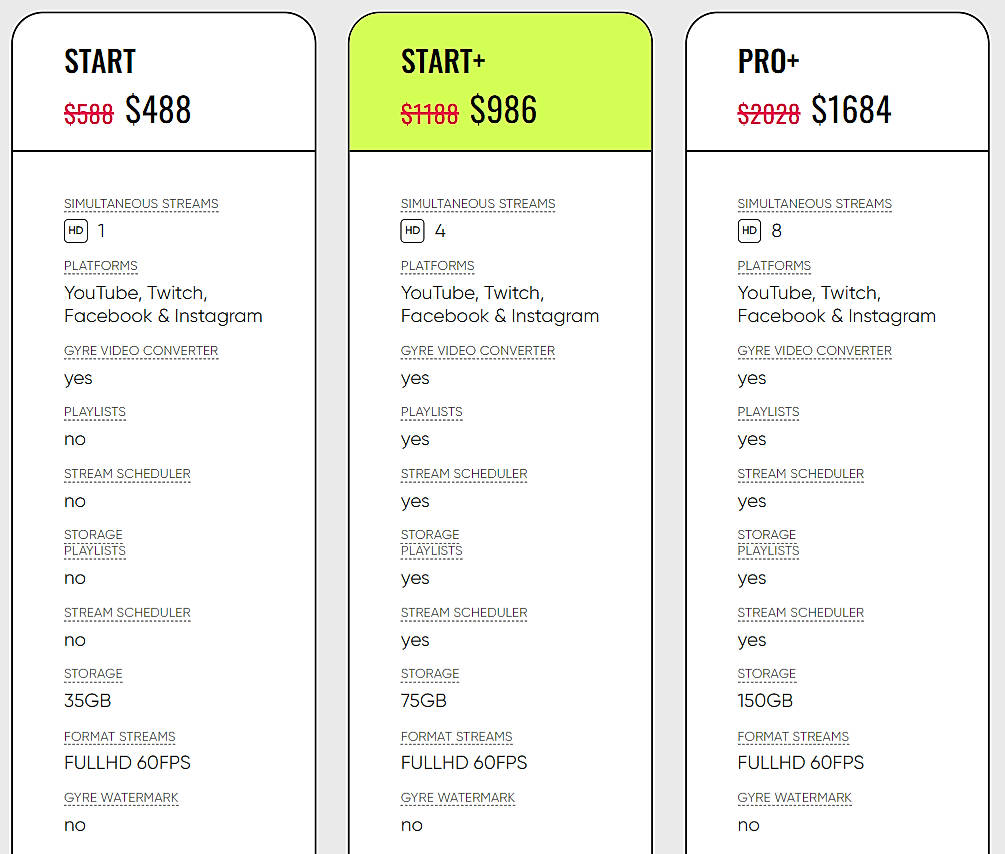
Task: Click GYRE WATERMARK link in PRO+ plan
Action: click(794, 798)
